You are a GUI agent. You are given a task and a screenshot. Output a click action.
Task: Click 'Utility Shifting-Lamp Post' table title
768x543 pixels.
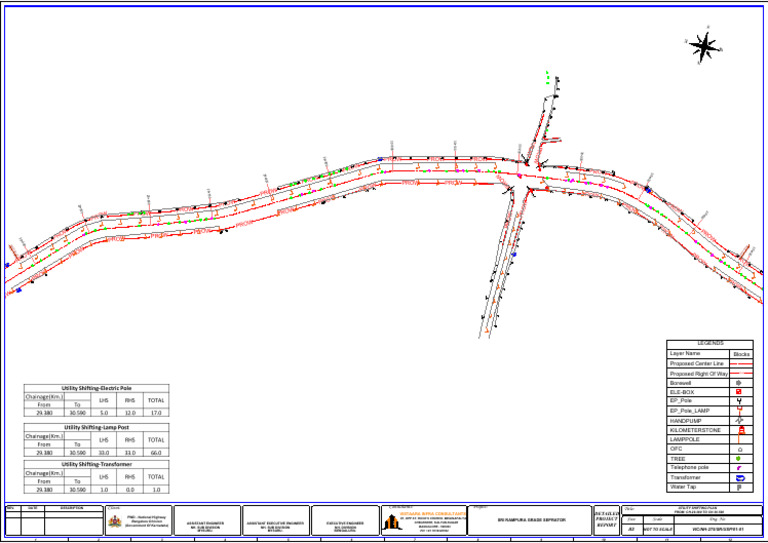coord(96,427)
